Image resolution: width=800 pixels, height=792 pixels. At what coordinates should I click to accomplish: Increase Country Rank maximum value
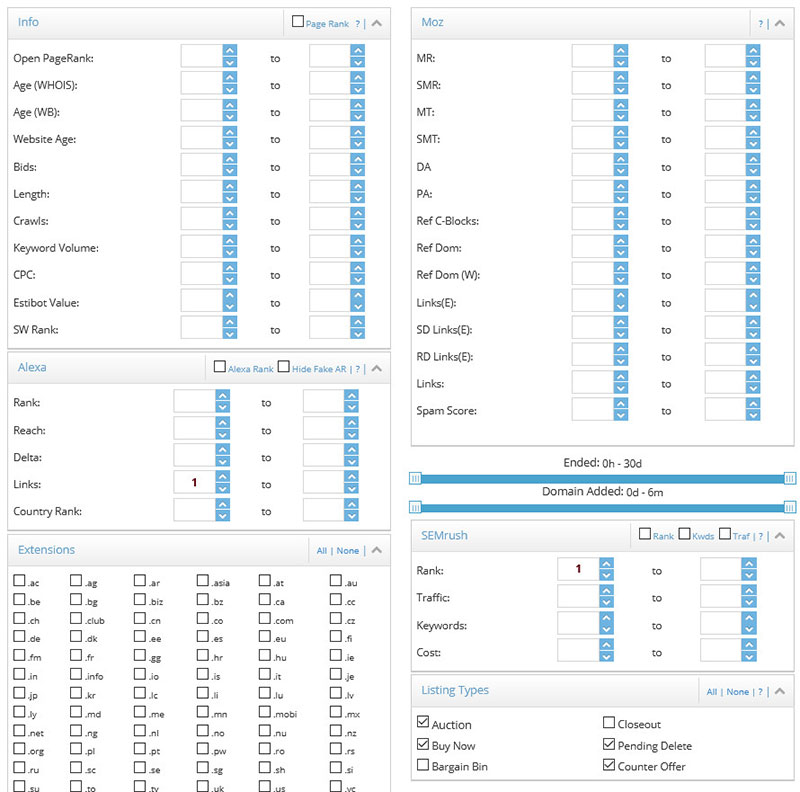click(x=351, y=503)
